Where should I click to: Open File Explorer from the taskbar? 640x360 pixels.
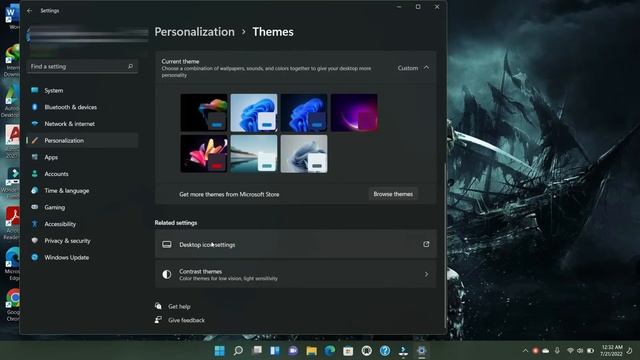click(311, 351)
